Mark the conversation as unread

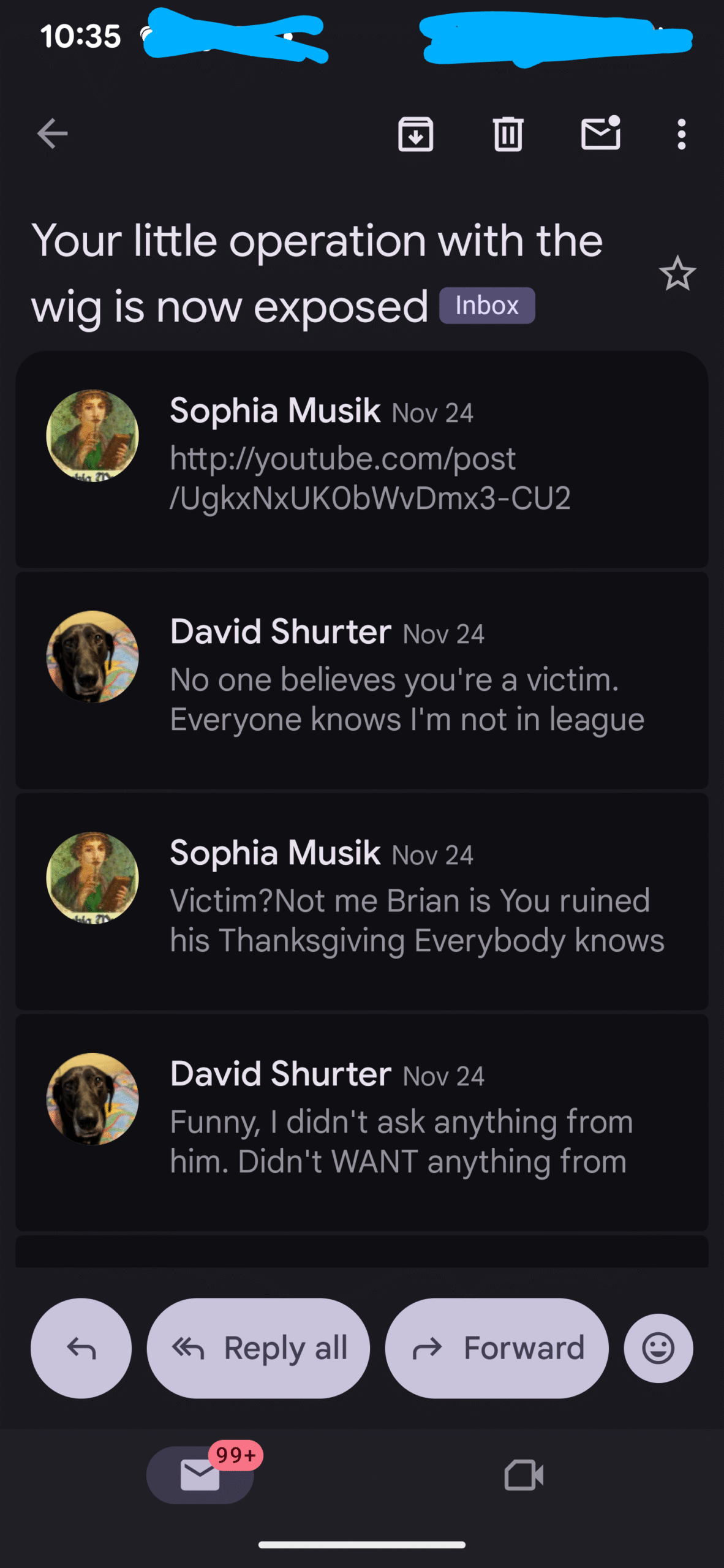pyautogui.click(x=600, y=133)
